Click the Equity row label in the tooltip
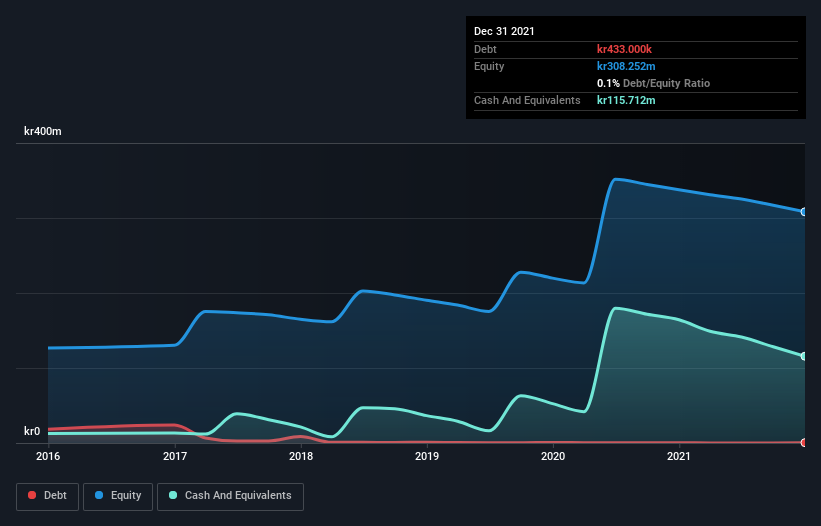 point(489,66)
